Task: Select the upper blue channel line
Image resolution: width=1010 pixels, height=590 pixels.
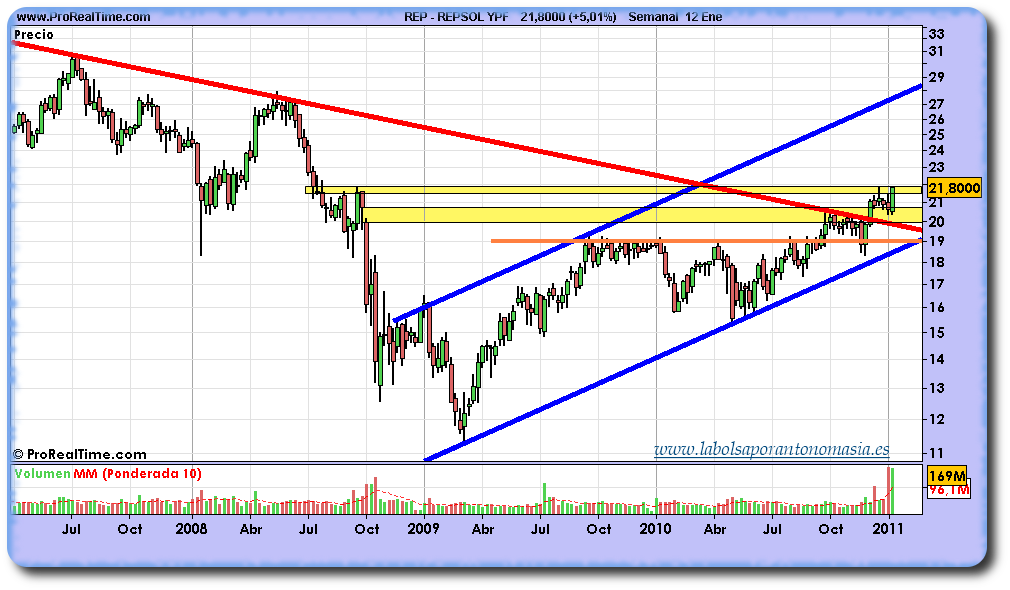Action: point(657,203)
